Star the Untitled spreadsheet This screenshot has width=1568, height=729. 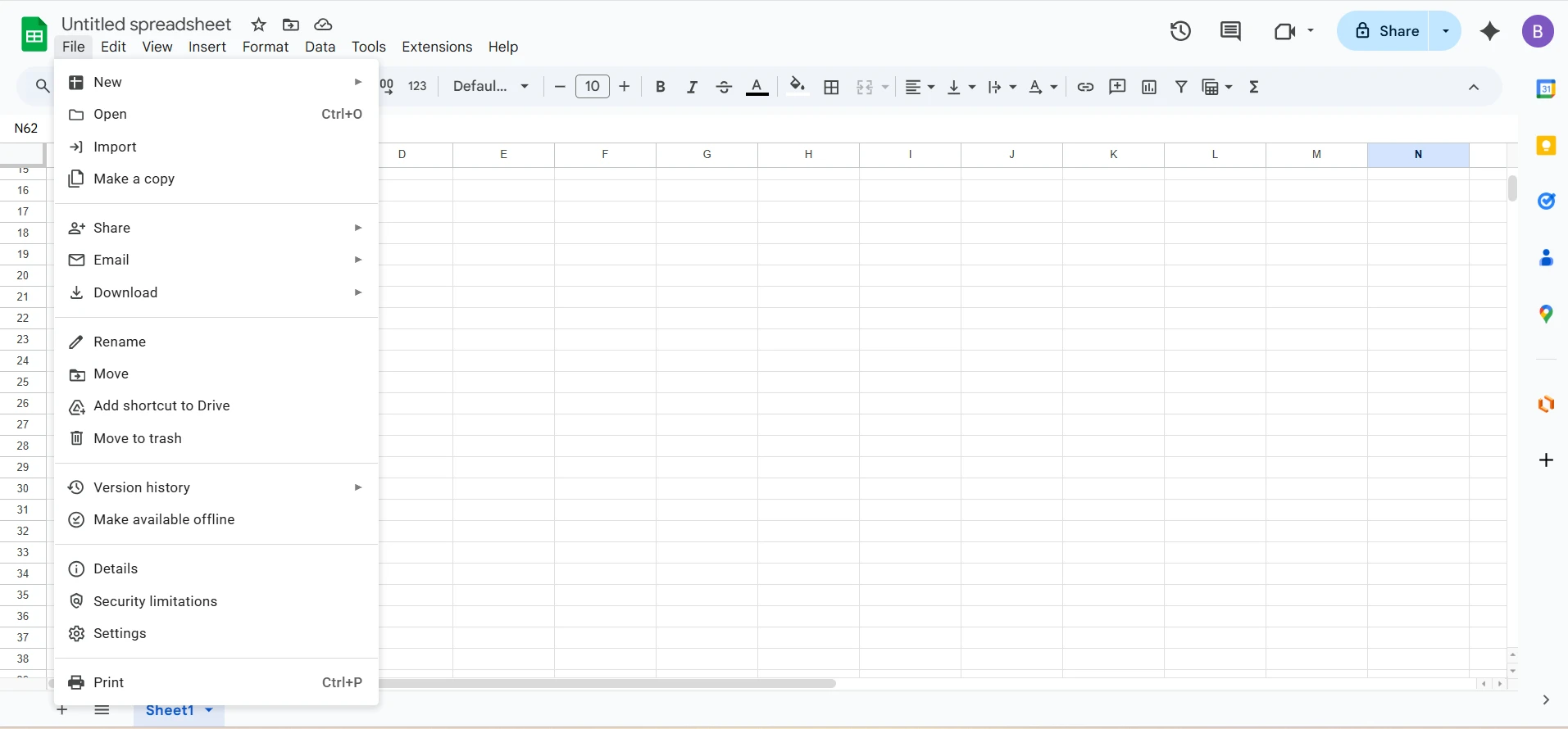259,25
